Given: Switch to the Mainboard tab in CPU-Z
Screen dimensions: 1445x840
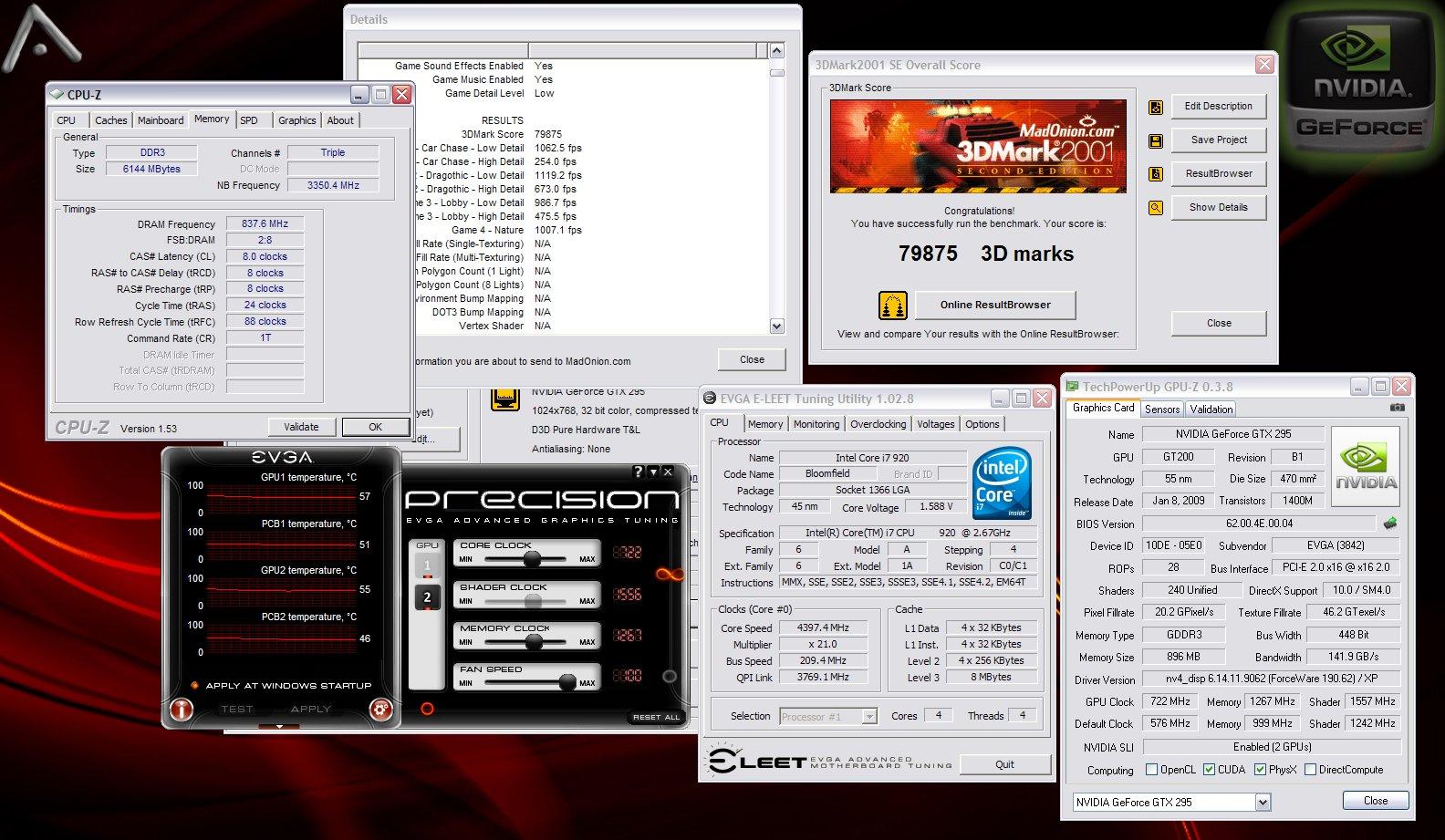Looking at the screenshot, I should coord(161,120).
